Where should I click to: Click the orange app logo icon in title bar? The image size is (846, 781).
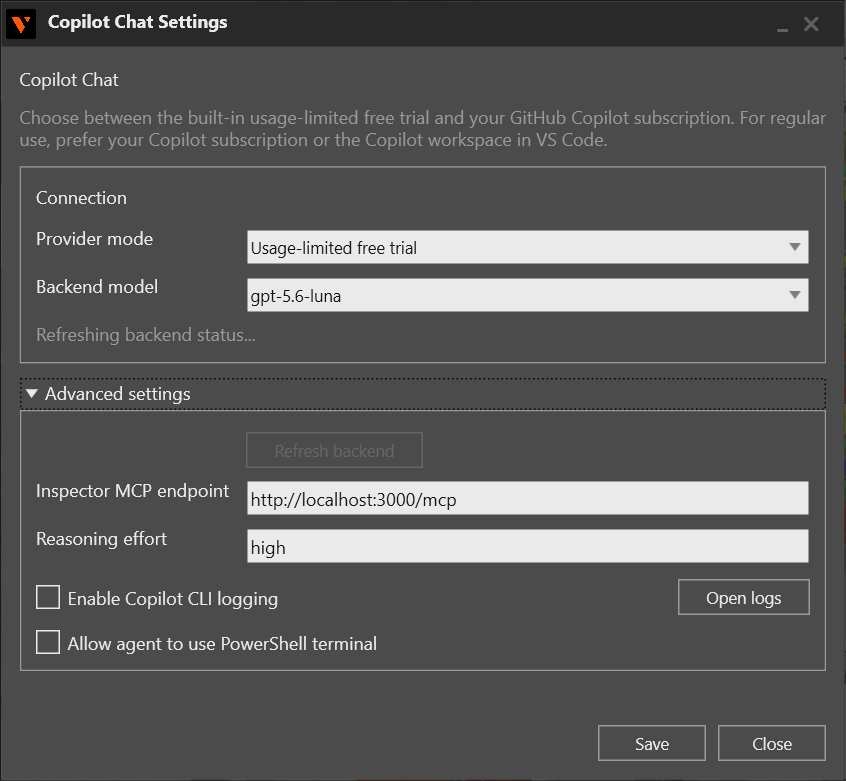(x=21, y=24)
